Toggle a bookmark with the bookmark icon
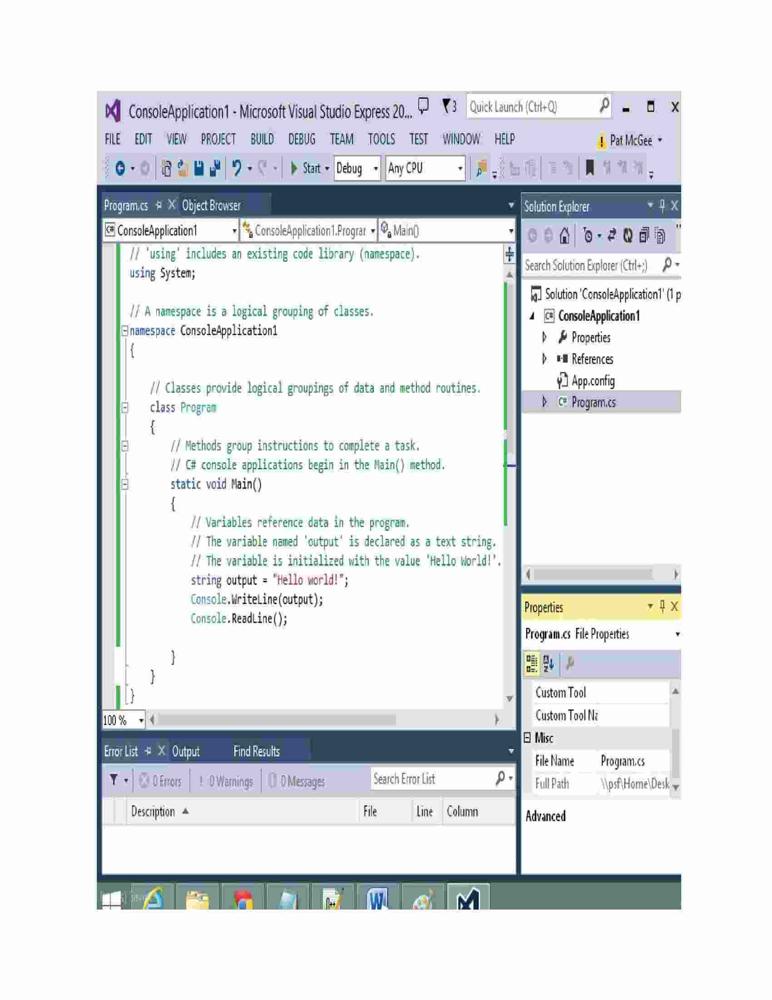Screen dimensions: 772x1000 coord(590,168)
